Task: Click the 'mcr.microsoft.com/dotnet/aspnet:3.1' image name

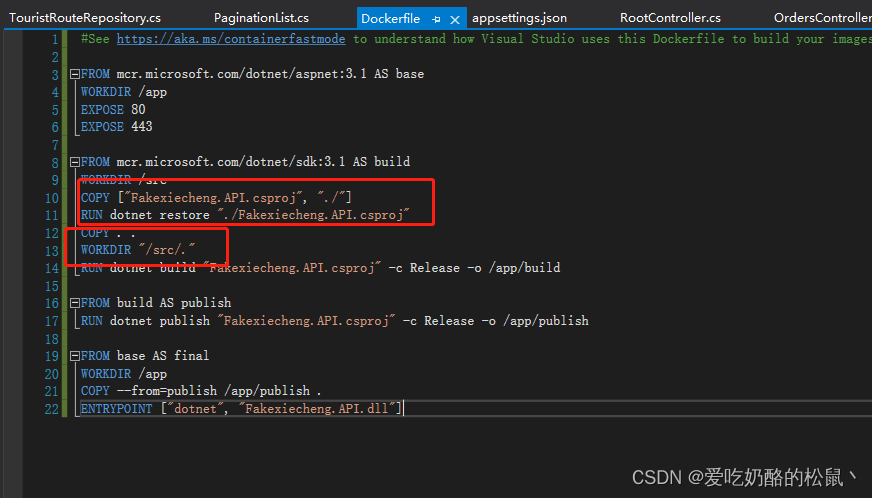Action: point(241,74)
